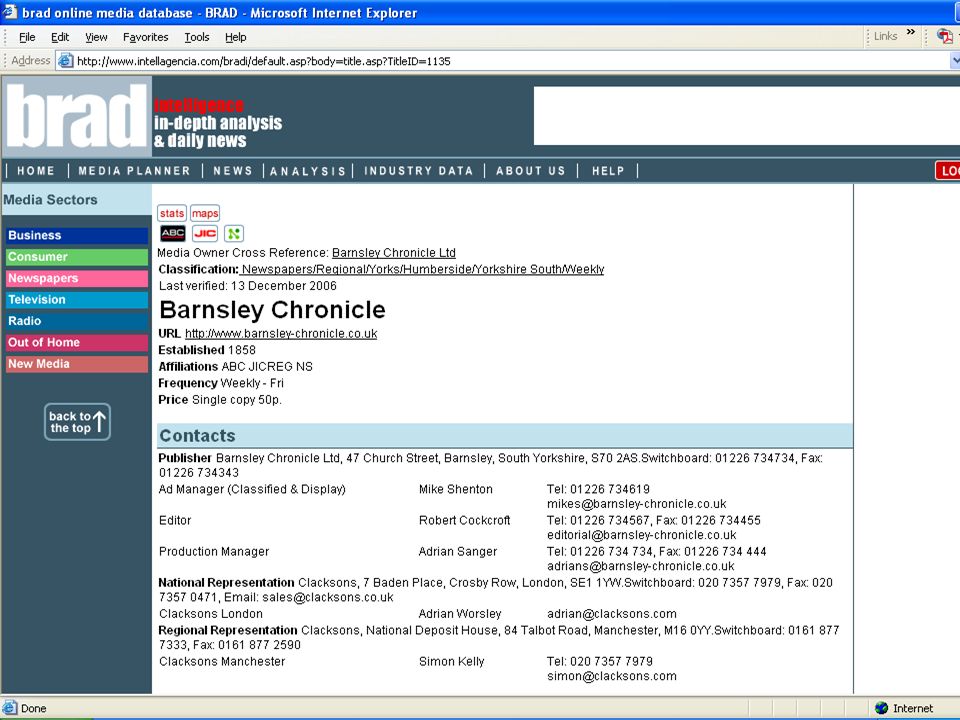Screen dimensions: 960x720
Task: Select the Radio media sector
Action: (x=77, y=321)
